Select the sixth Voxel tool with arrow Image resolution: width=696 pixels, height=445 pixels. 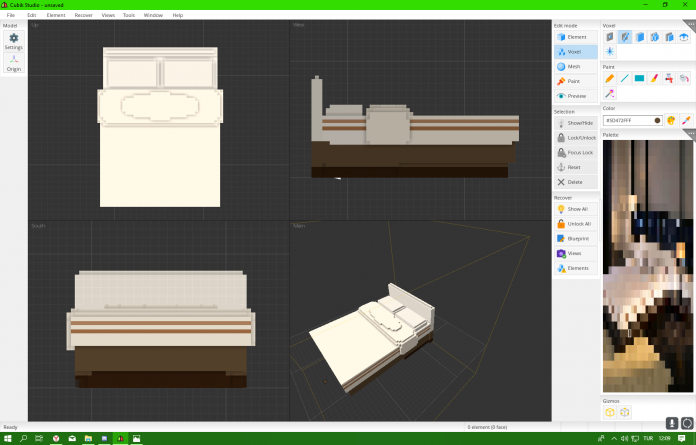pyautogui.click(x=684, y=37)
